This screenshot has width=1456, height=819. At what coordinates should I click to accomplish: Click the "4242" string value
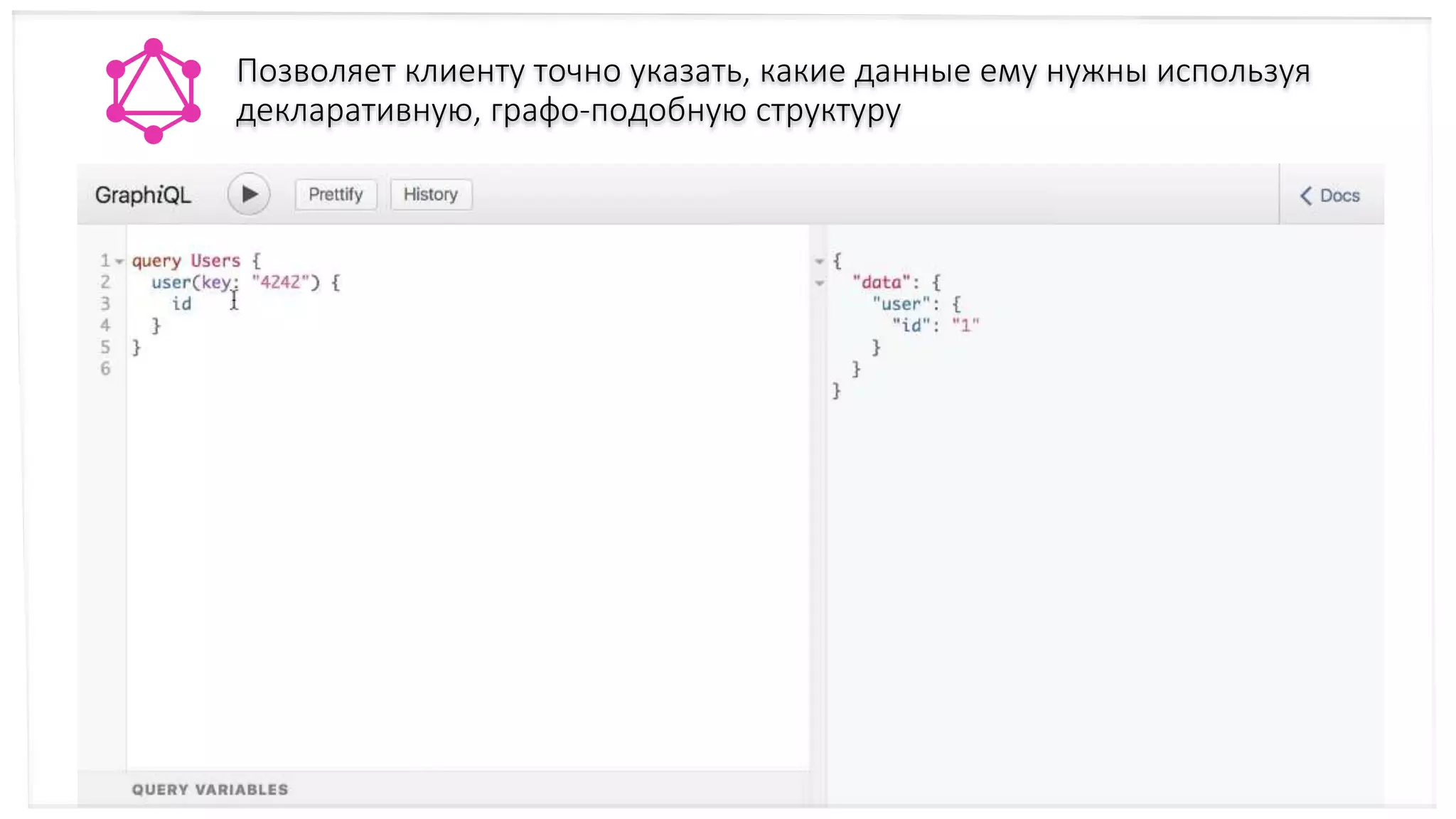[280, 282]
